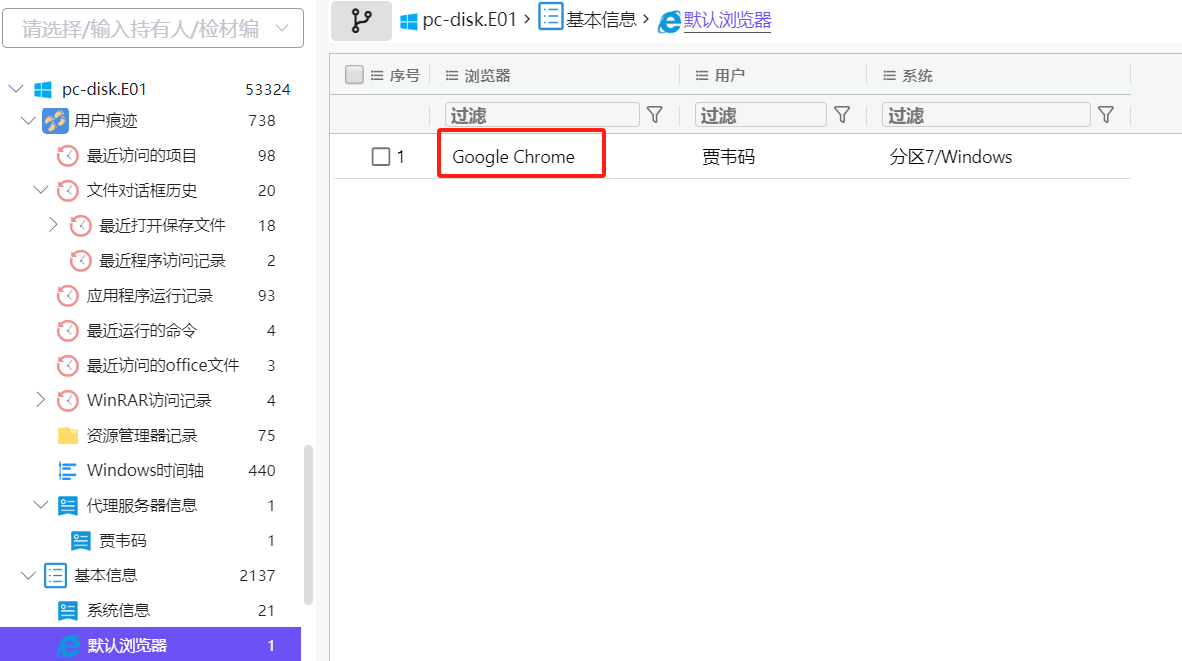Image resolution: width=1182 pixels, height=661 pixels.
Task: Select 最近程序访问记录 in the tree
Action: click(x=163, y=261)
